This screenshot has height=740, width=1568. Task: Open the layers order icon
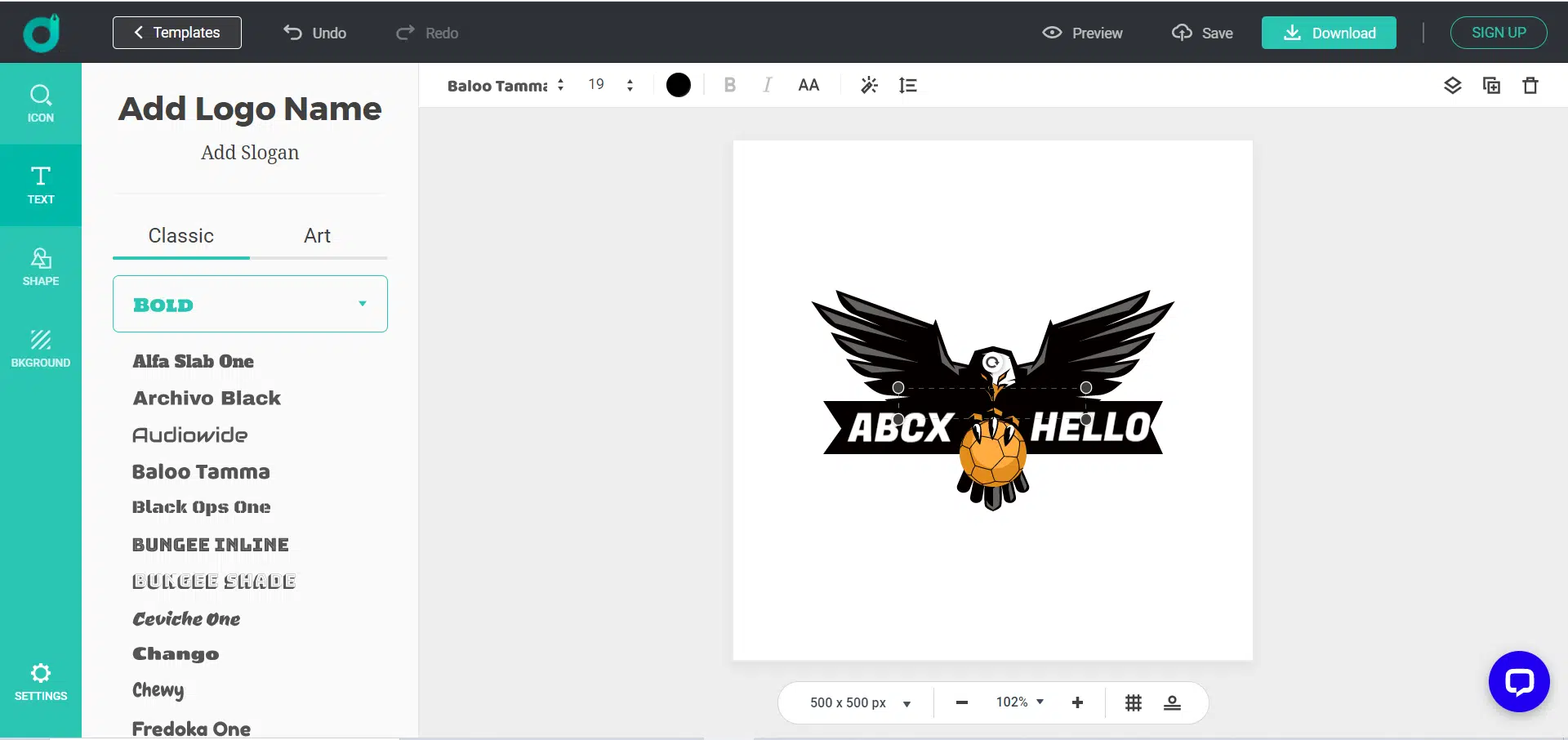coord(1452,85)
